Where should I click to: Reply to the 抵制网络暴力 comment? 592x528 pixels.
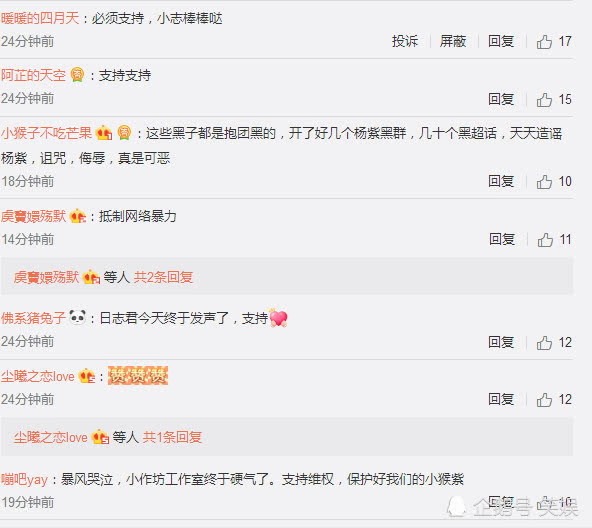point(502,239)
